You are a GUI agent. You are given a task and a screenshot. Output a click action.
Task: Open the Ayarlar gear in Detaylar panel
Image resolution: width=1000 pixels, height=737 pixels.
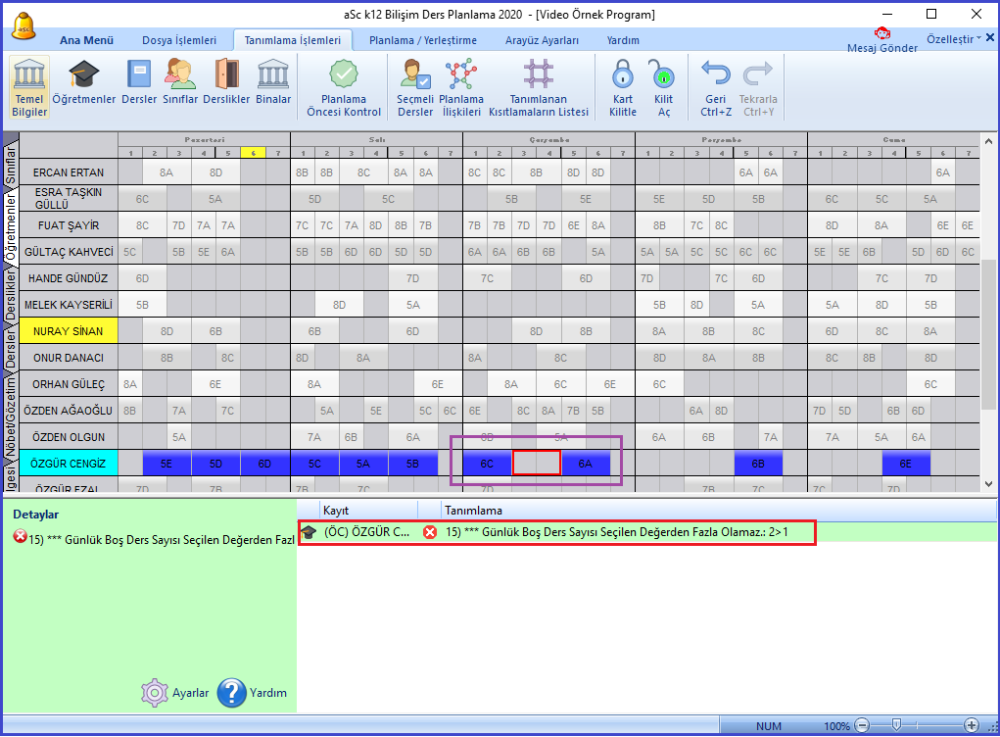(x=155, y=692)
